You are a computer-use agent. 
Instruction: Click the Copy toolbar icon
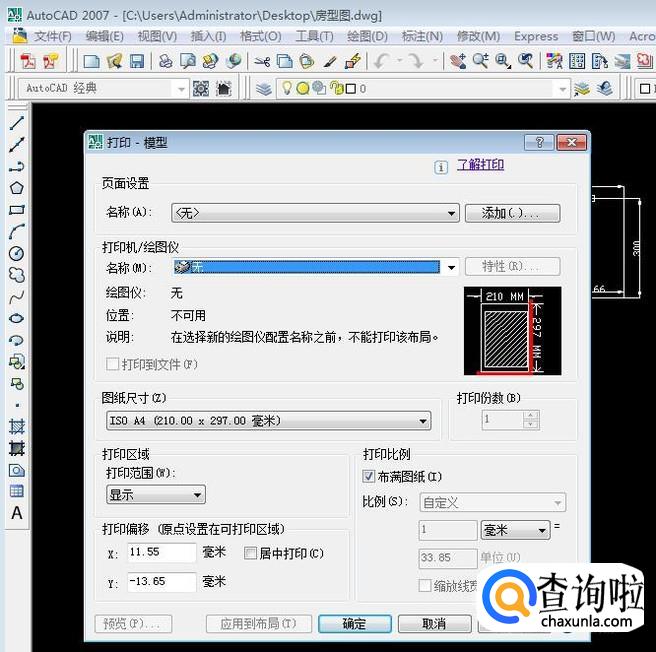pyautogui.click(x=284, y=62)
